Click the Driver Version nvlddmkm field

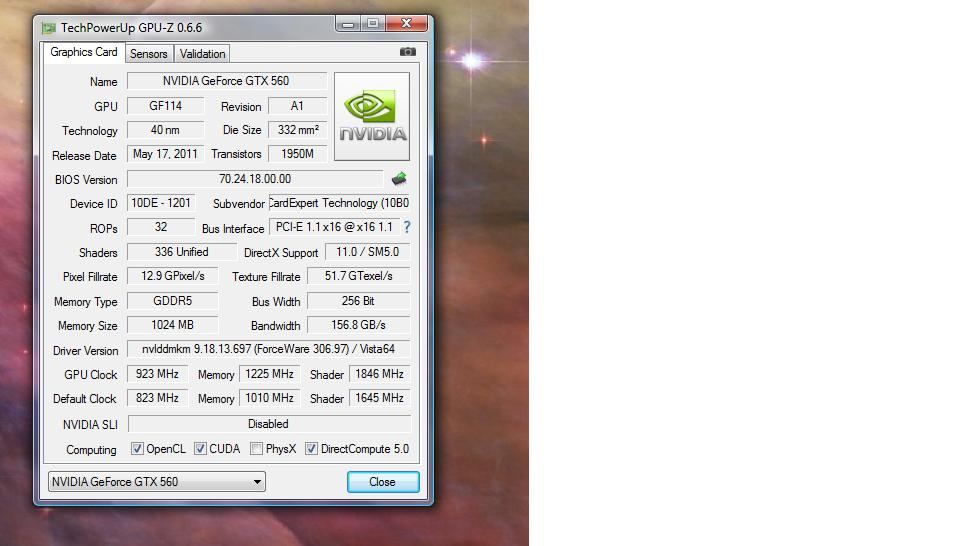click(x=269, y=349)
